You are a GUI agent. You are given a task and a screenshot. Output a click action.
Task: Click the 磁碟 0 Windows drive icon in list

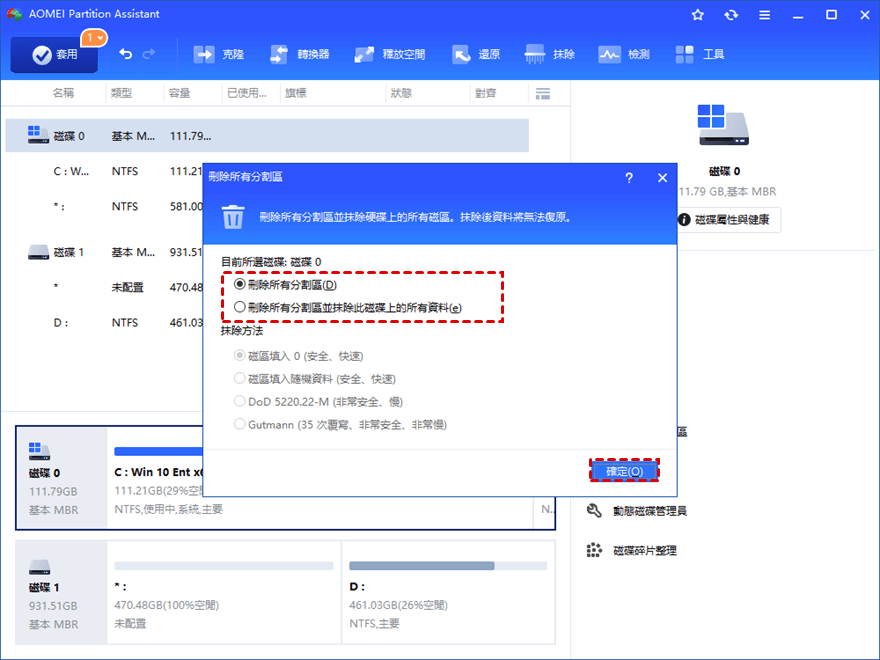tap(38, 135)
